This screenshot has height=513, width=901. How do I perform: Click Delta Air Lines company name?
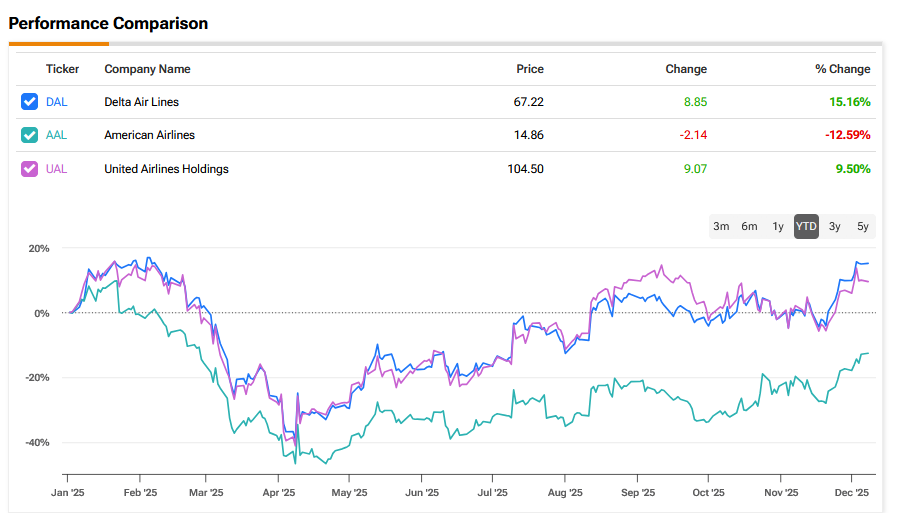point(142,102)
